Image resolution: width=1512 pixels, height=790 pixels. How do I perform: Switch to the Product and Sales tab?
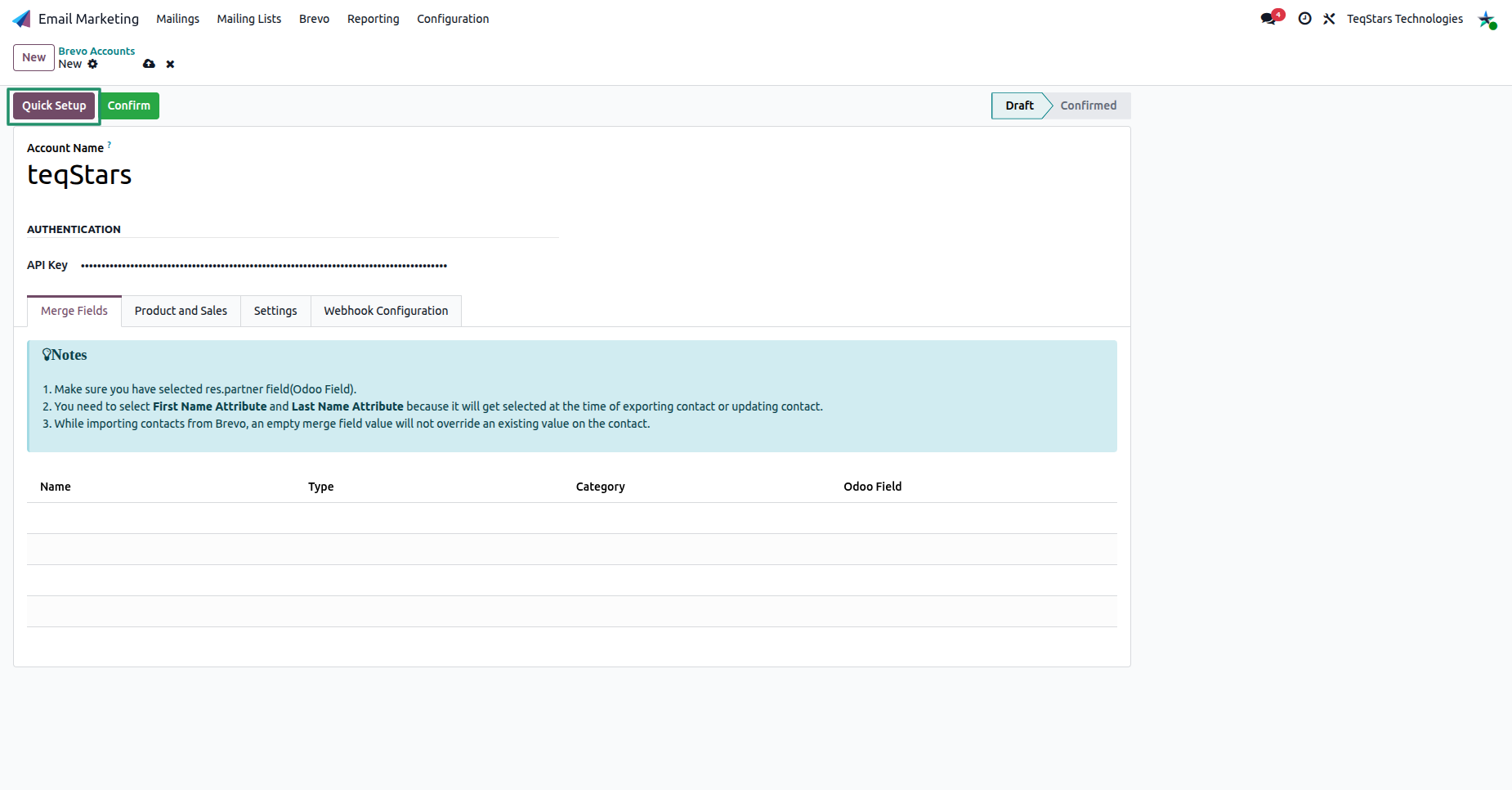(x=181, y=311)
